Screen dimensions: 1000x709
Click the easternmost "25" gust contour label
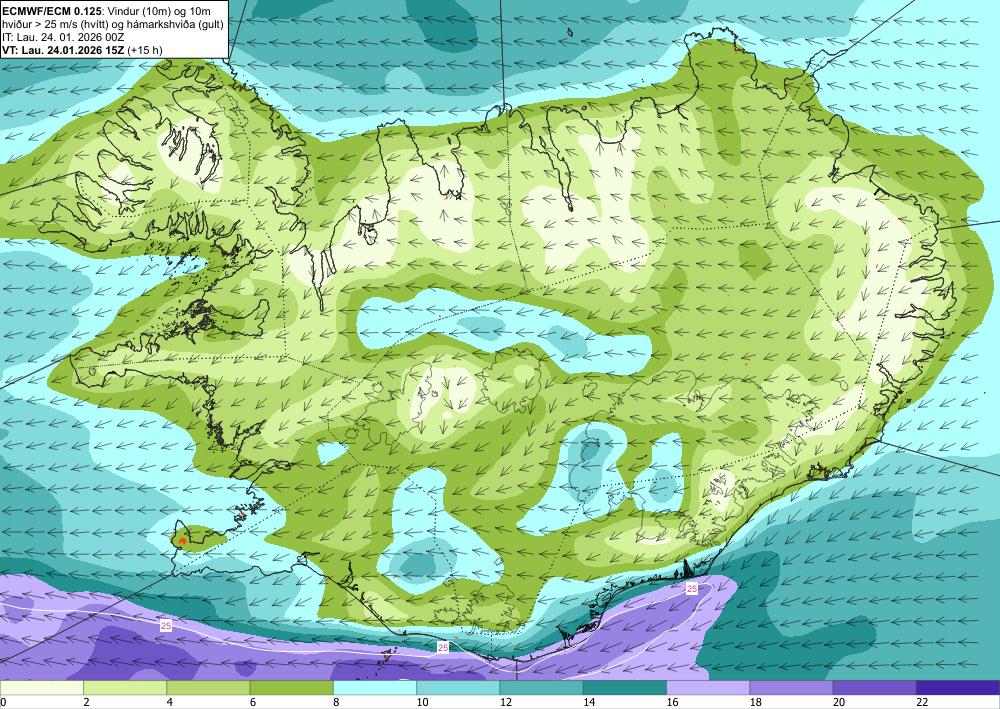(x=692, y=588)
